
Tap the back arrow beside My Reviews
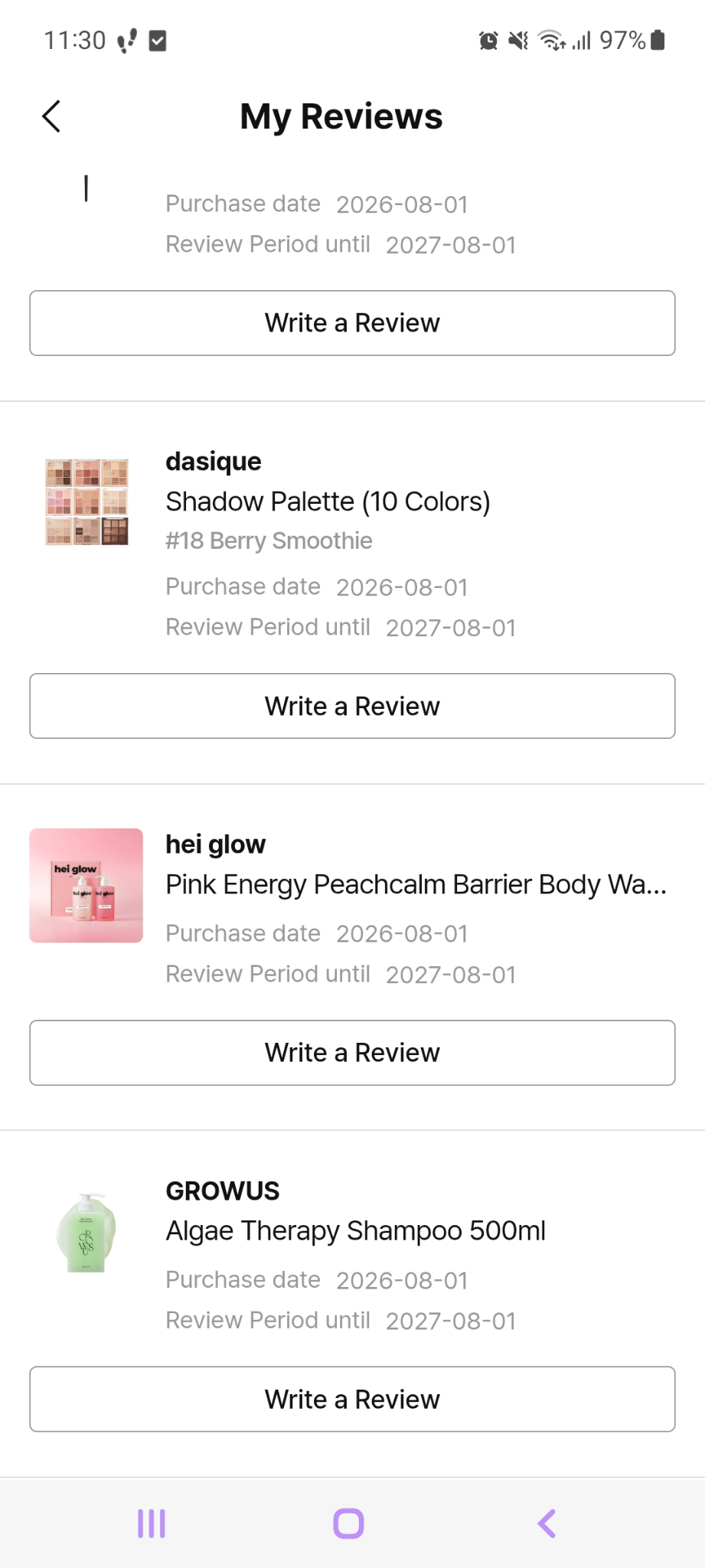[51, 116]
